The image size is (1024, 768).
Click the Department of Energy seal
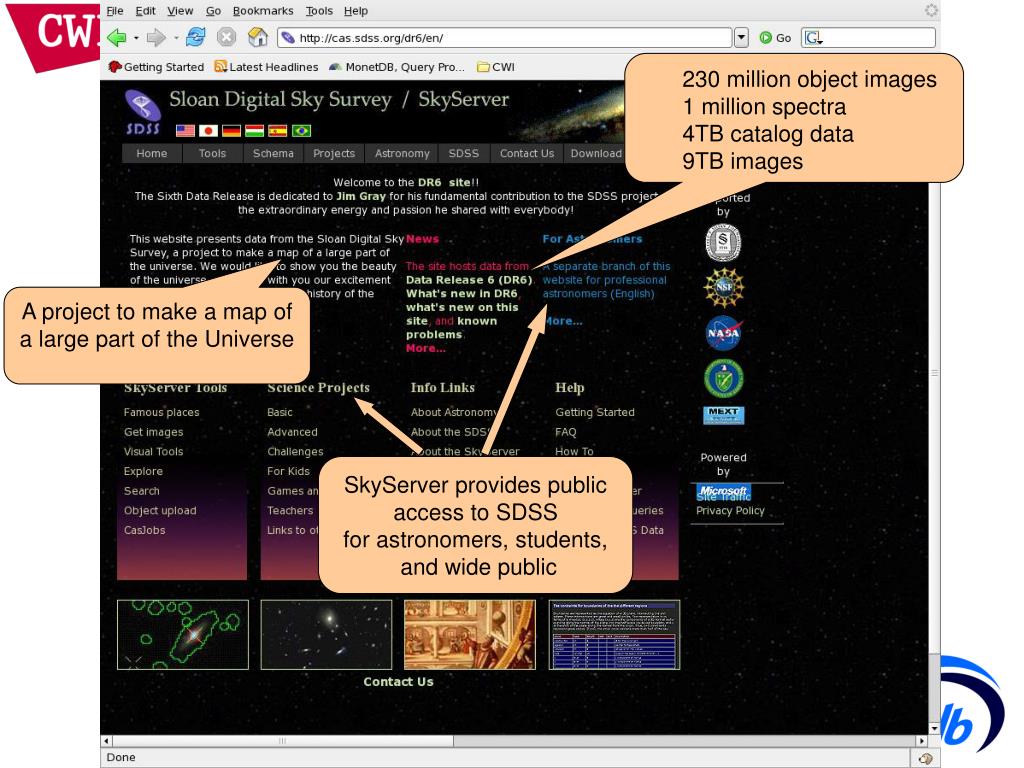[724, 378]
